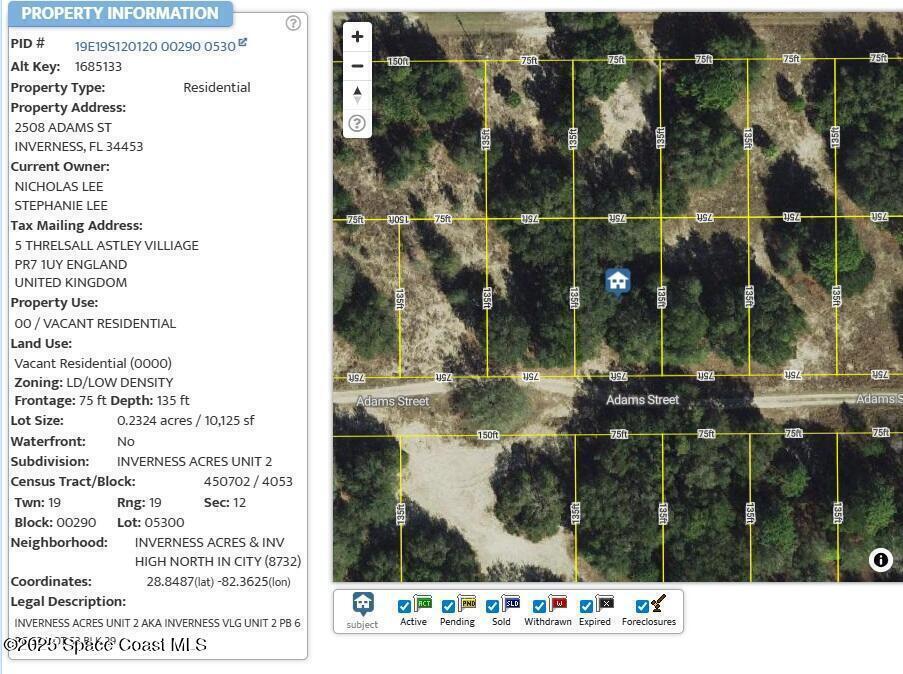Disable the Sold listings checkbox
This screenshot has width=903, height=674.
[492, 607]
